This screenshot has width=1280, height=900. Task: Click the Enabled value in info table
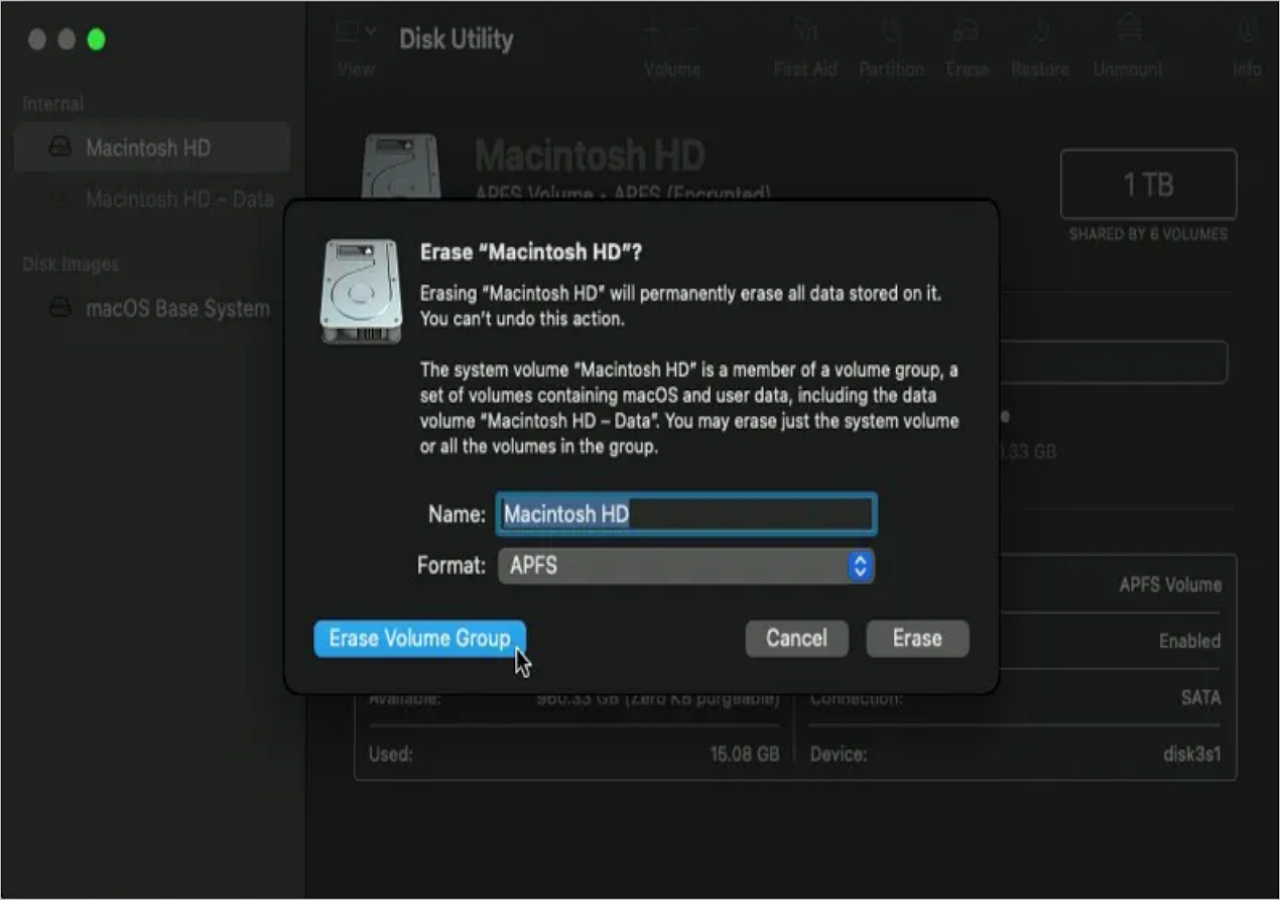coord(1190,641)
